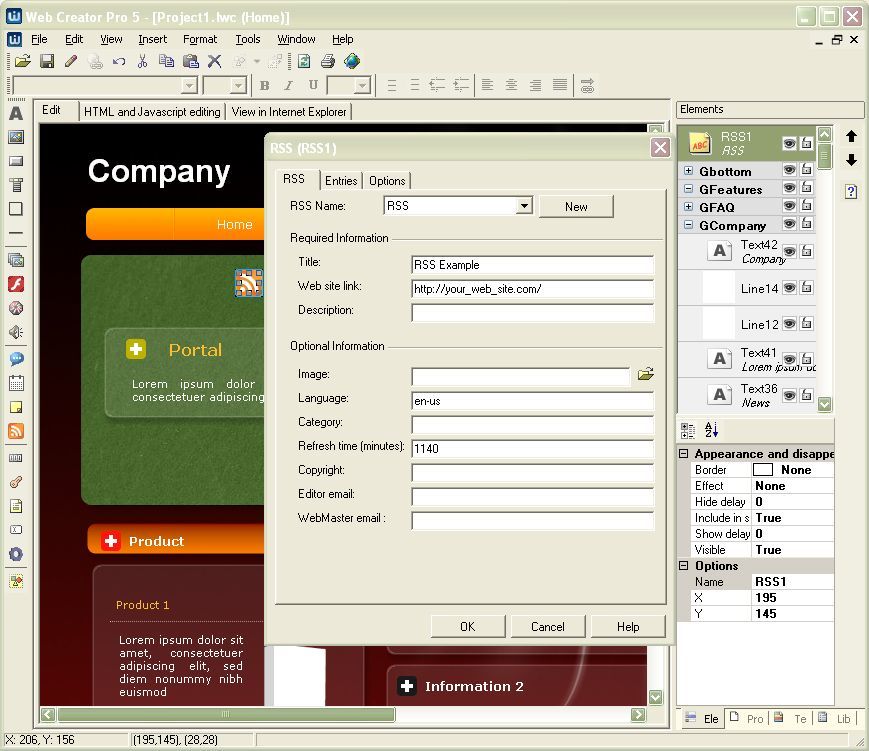
Task: Switch to Entries tab in RSS dialog
Action: pyautogui.click(x=341, y=181)
